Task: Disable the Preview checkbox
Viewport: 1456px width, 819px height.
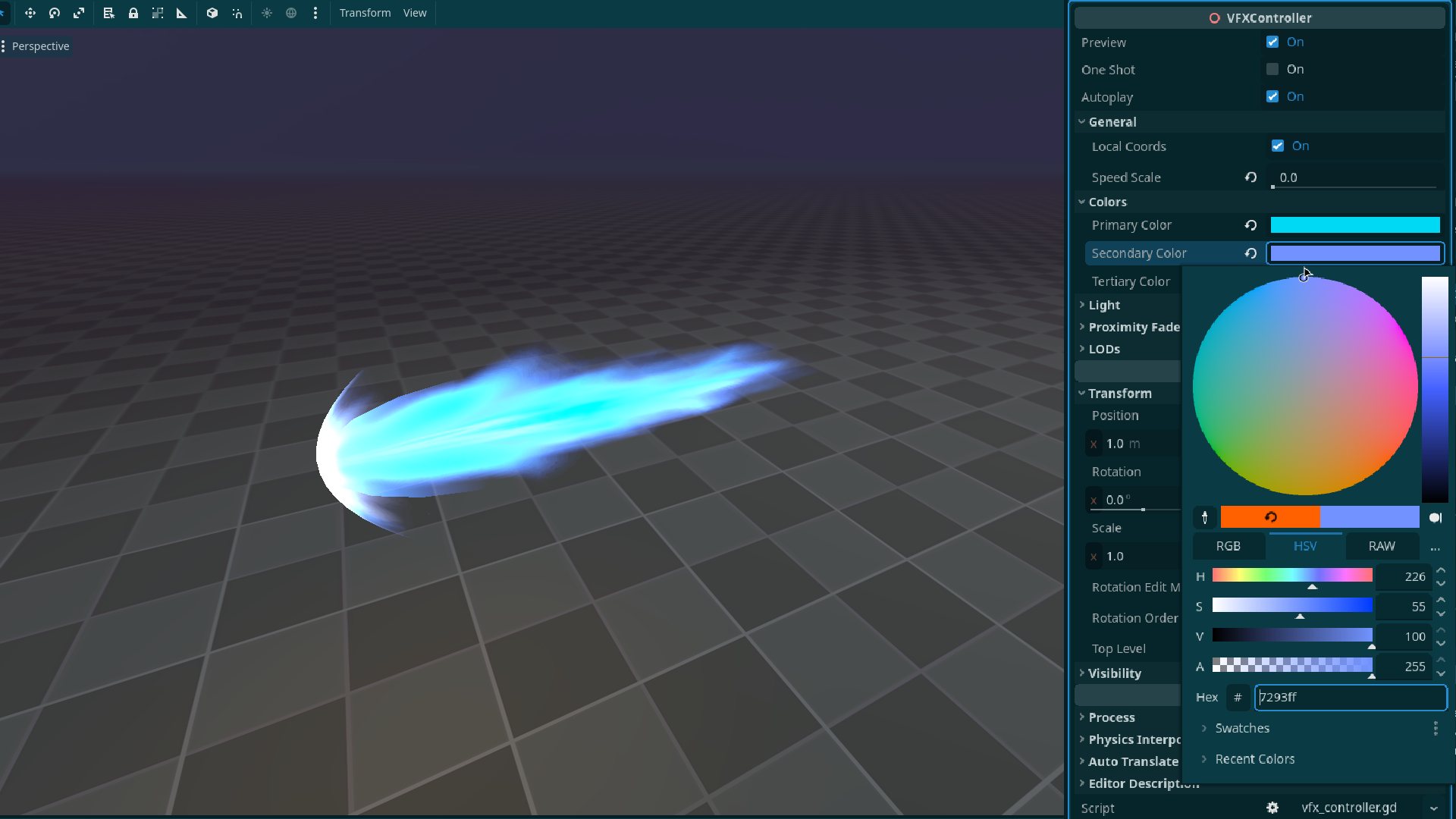Action: (1272, 42)
